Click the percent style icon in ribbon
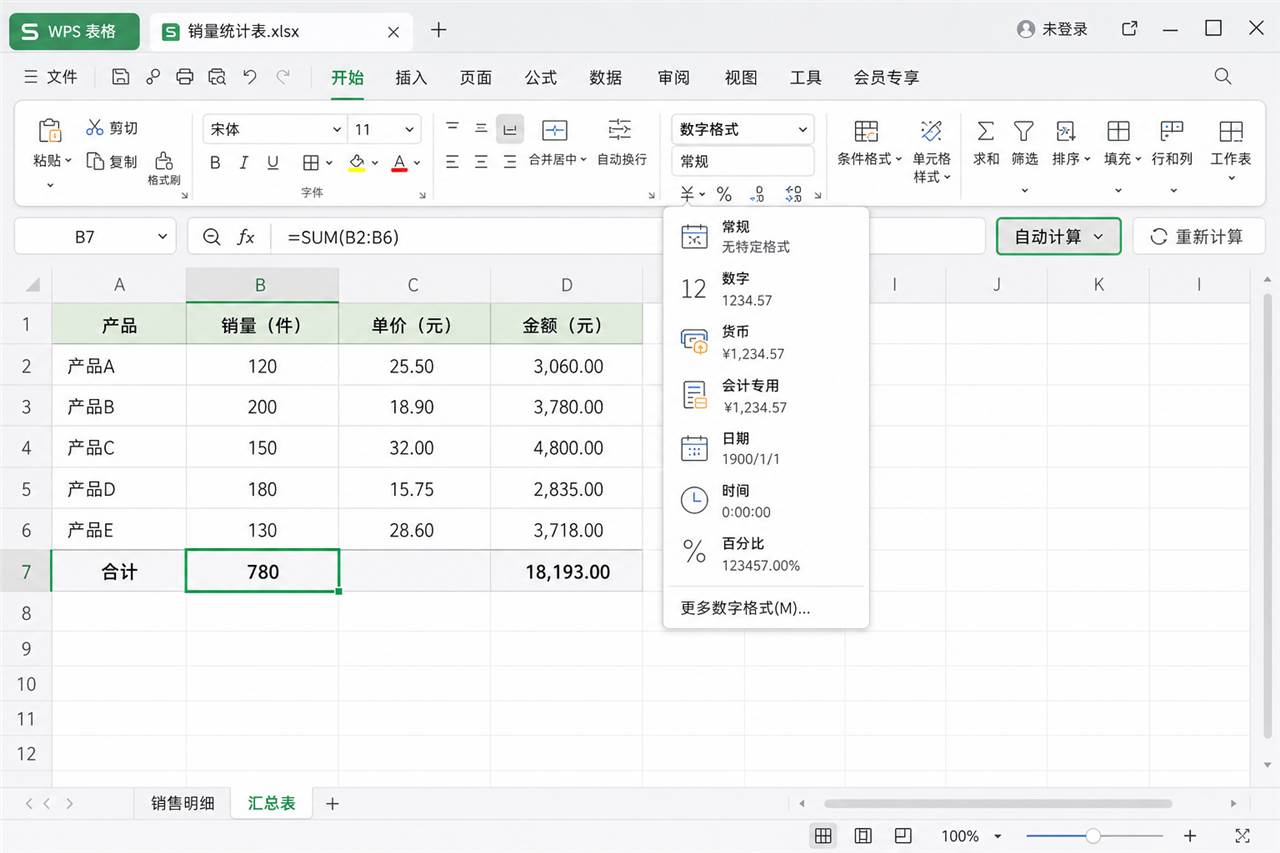 pyautogui.click(x=724, y=193)
